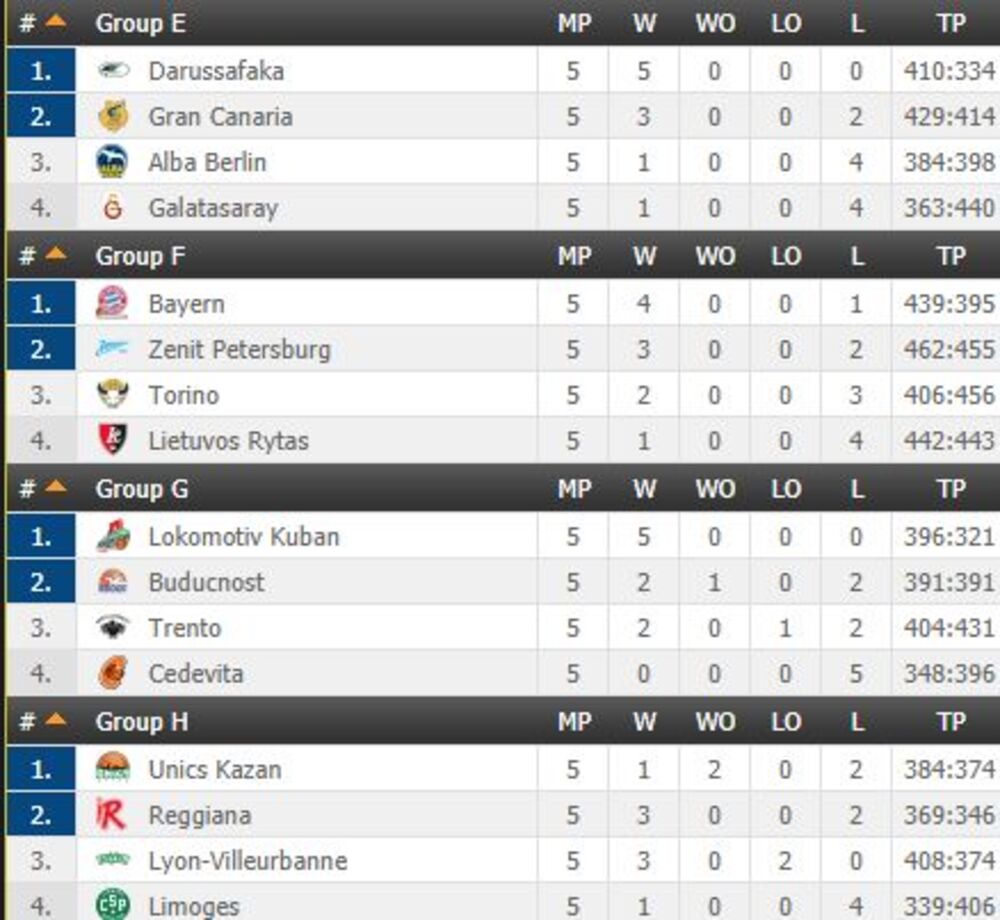Open Zenit Petersburg team page

click(239, 349)
